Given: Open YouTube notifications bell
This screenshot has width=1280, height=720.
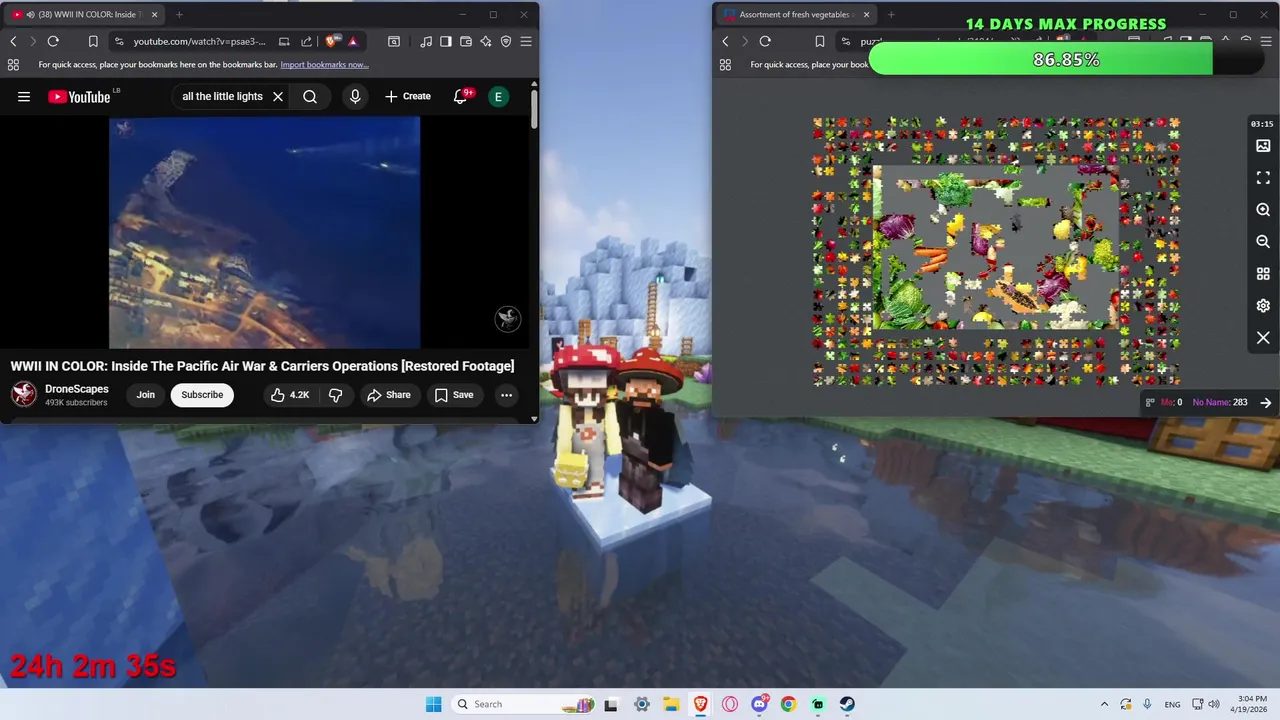Looking at the screenshot, I should 461,97.
